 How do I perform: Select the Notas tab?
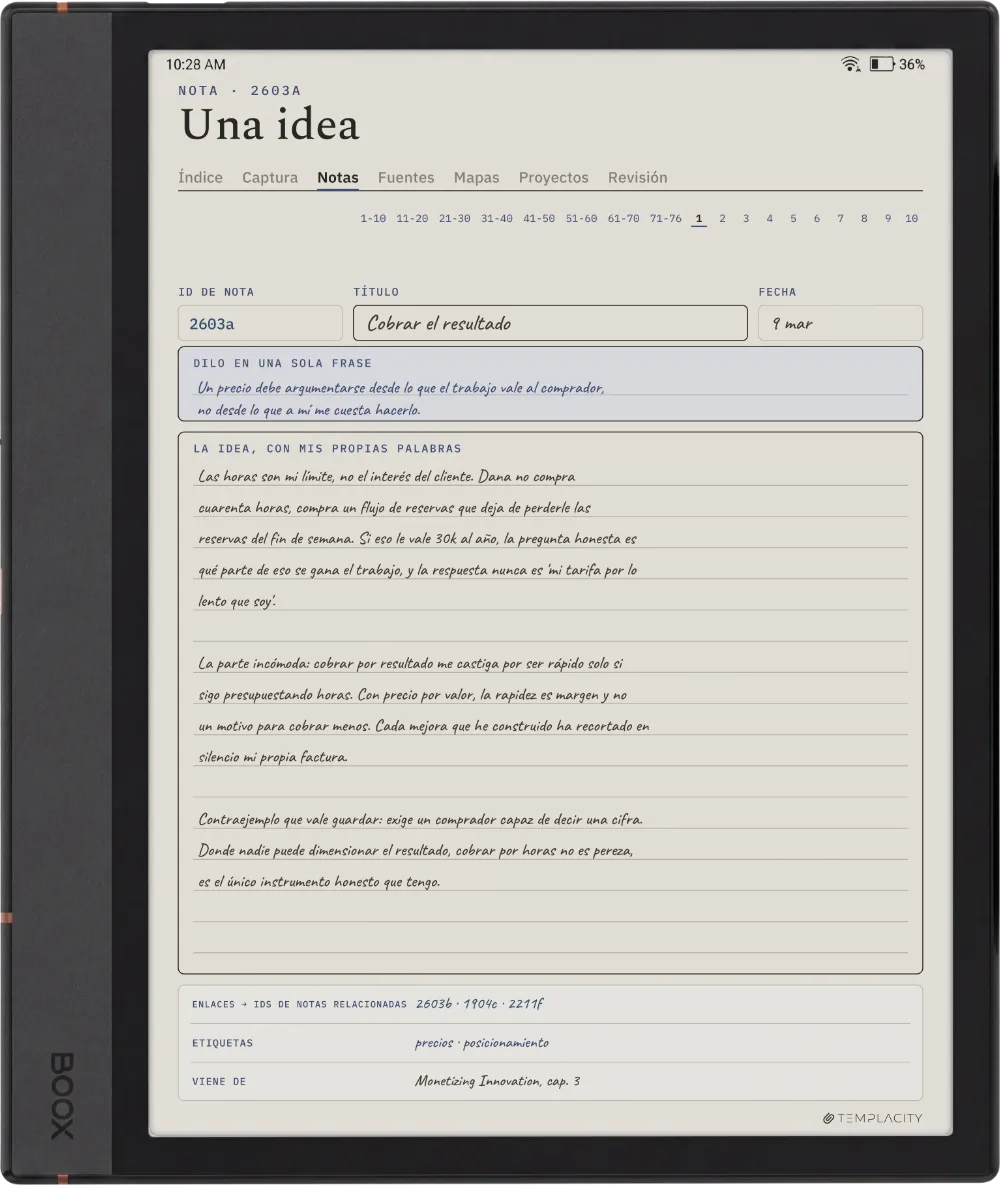pos(337,178)
